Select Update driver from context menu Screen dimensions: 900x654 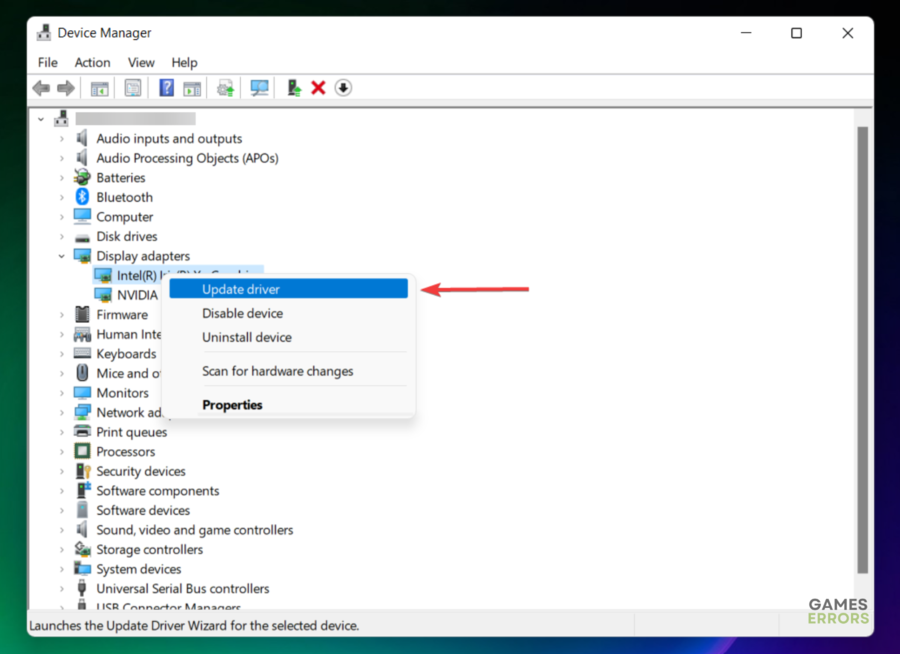coord(241,289)
